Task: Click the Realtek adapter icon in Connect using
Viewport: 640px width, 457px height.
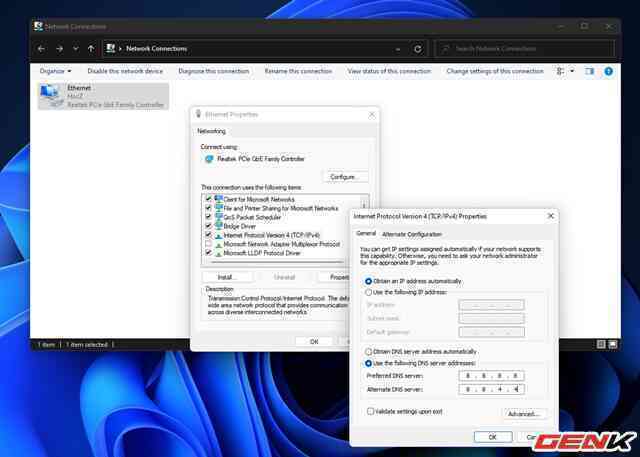Action: pos(209,159)
